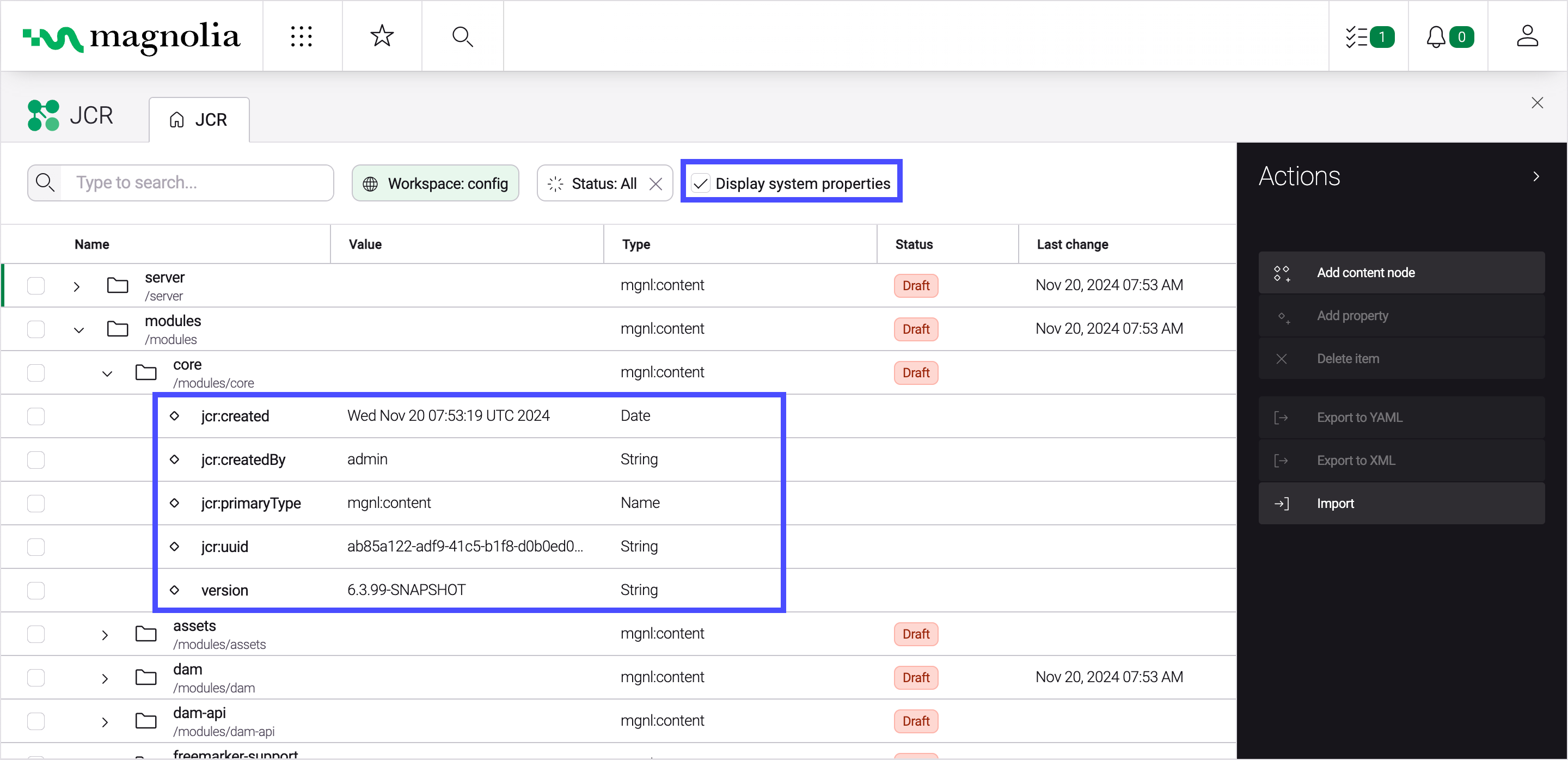
Task: Click the JCR app icon
Action: click(43, 115)
